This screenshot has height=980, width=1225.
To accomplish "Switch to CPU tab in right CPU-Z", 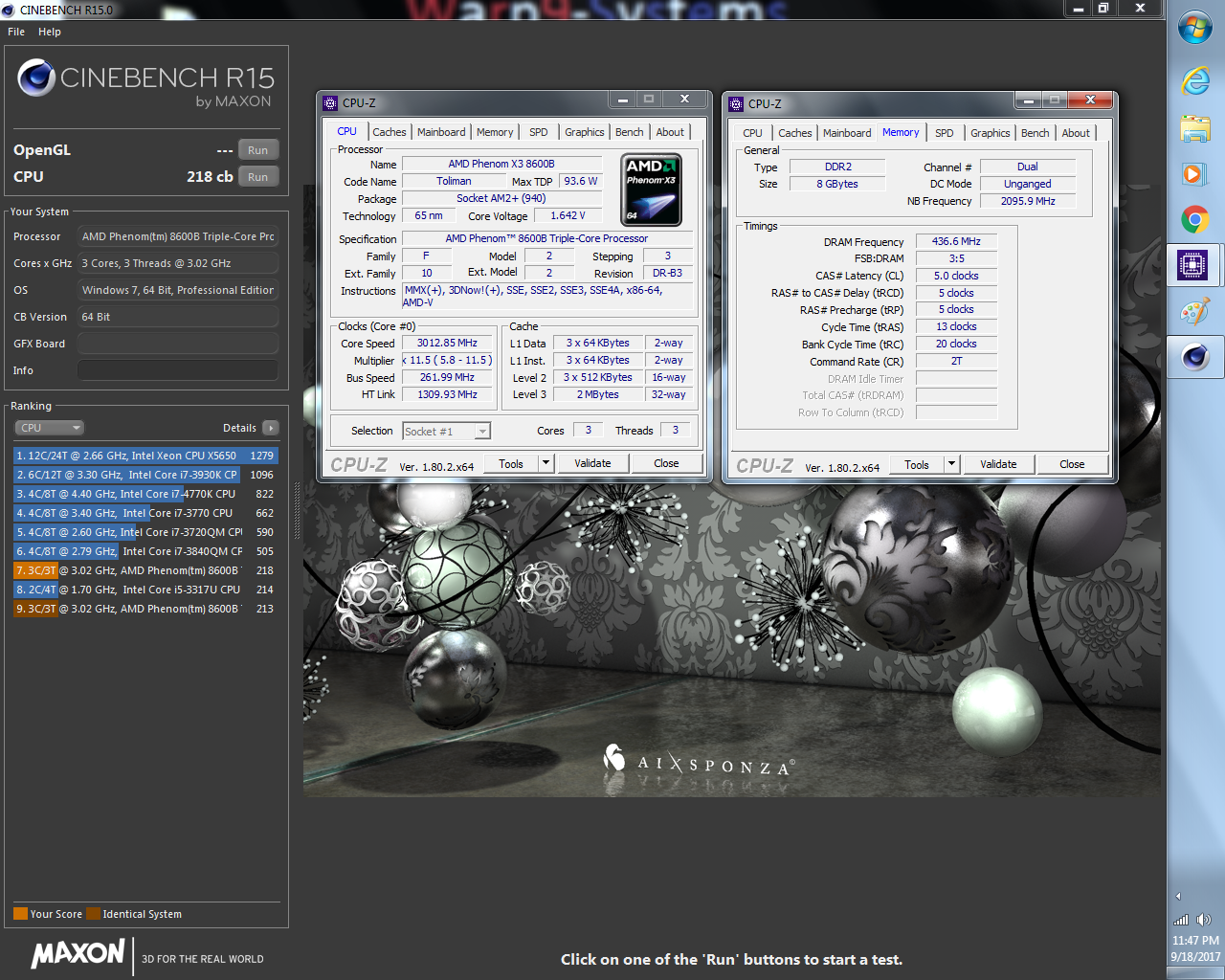I will click(752, 133).
